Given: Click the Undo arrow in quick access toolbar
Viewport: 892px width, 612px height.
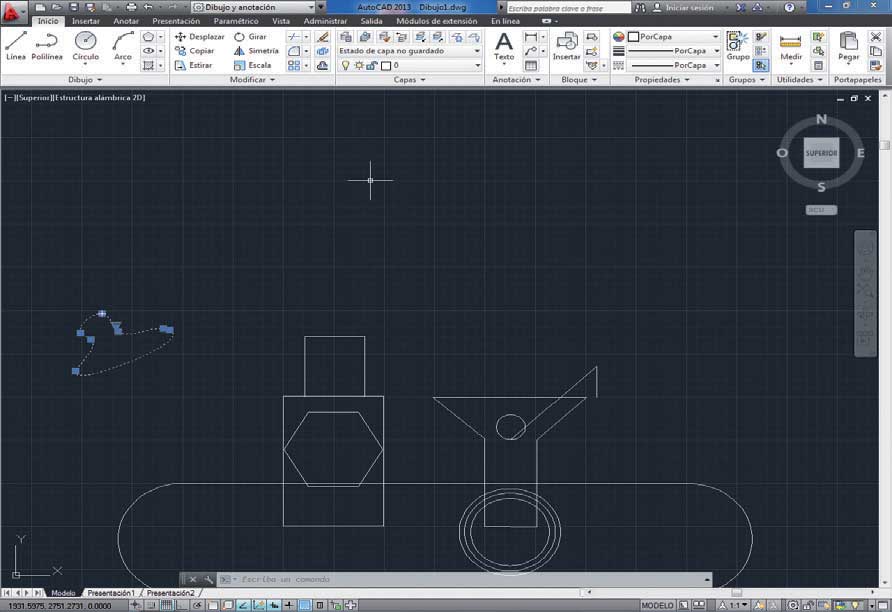Looking at the screenshot, I should (x=148, y=7).
